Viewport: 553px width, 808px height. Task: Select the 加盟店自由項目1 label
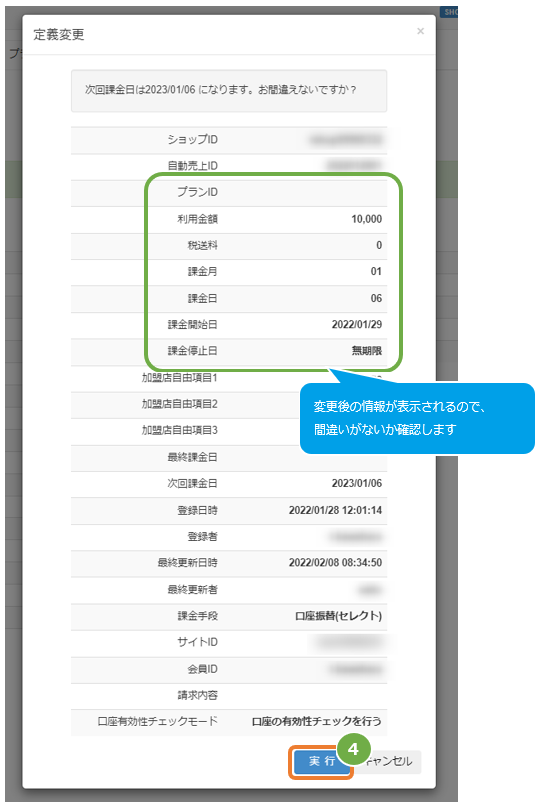coord(180,378)
